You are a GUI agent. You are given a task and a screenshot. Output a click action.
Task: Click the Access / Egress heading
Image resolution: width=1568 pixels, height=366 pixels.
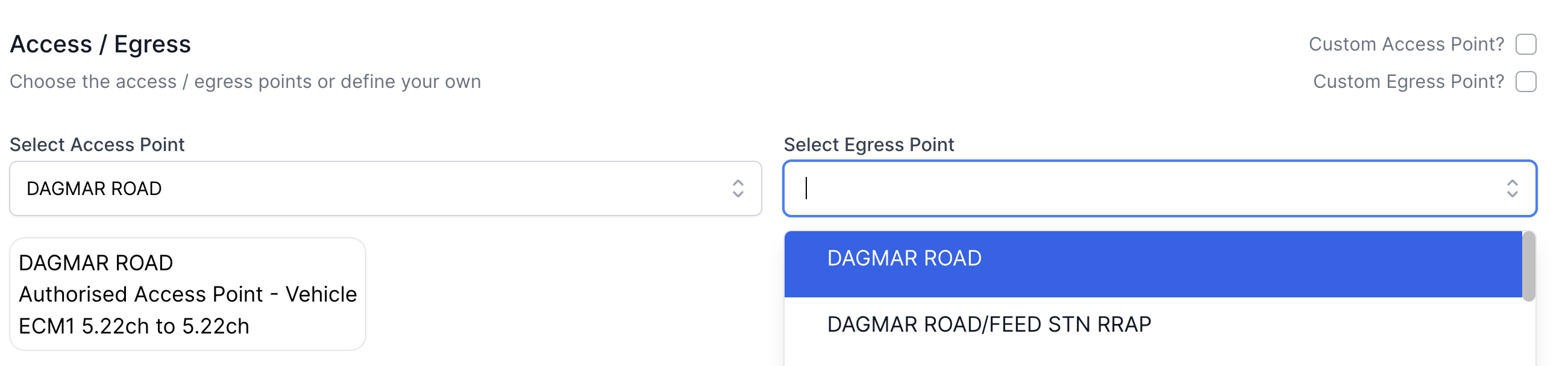(x=101, y=43)
